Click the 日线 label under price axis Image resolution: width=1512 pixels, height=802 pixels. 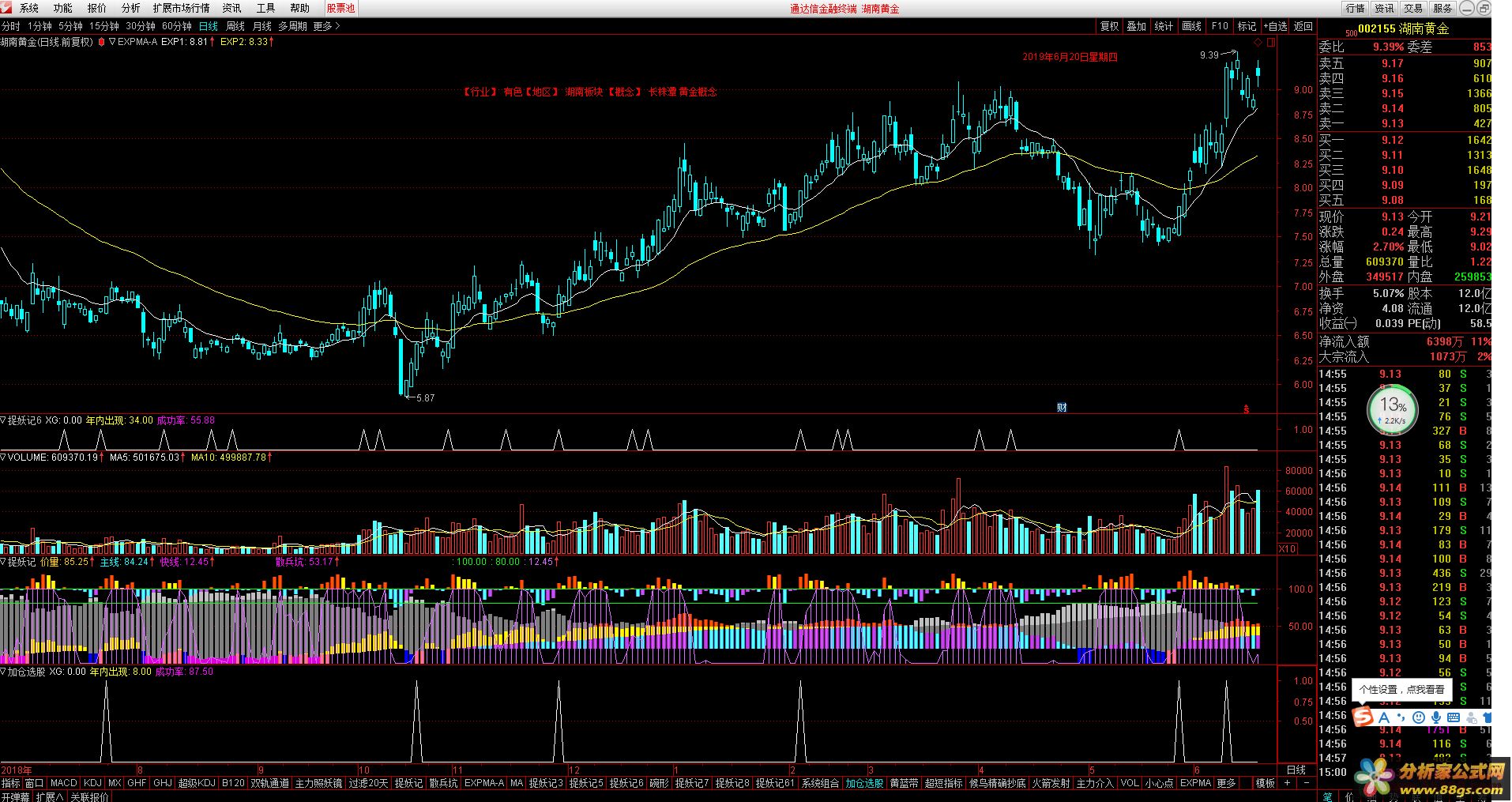pos(1296,770)
